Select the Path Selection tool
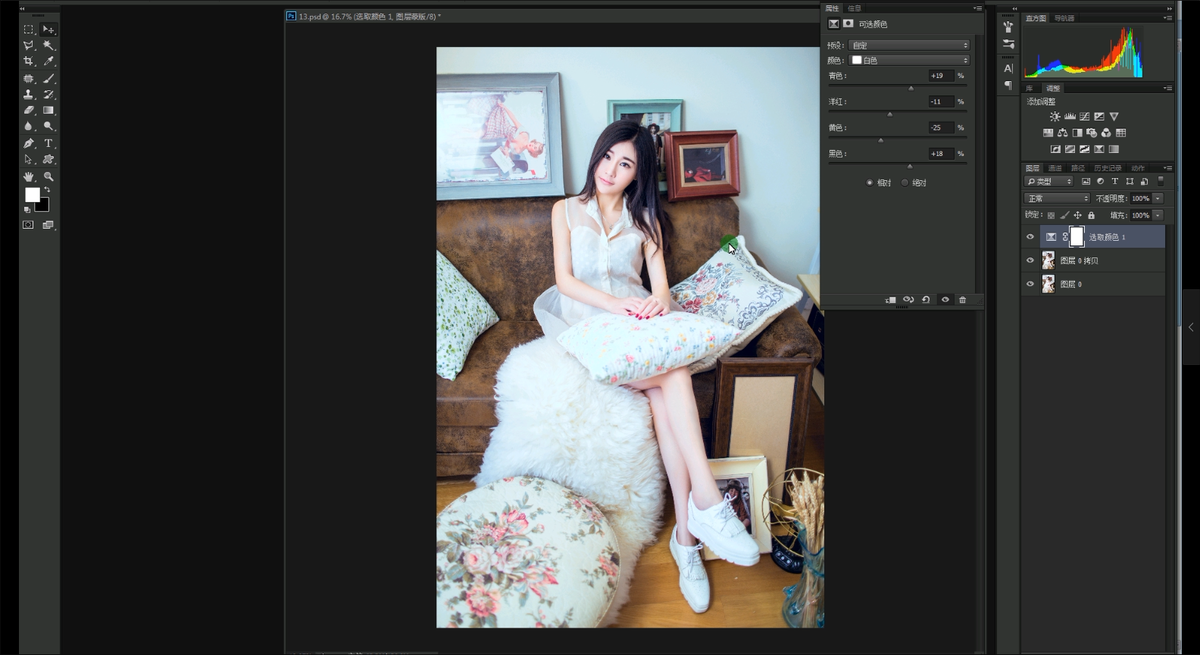The image size is (1200, 655). [29, 159]
